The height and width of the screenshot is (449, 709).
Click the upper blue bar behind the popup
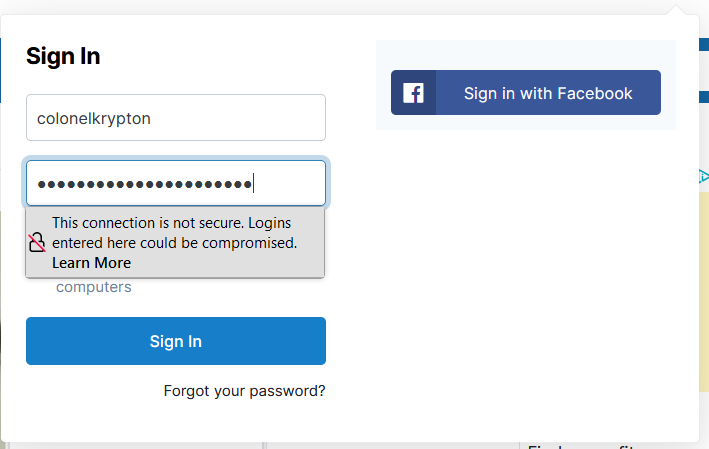tap(704, 44)
